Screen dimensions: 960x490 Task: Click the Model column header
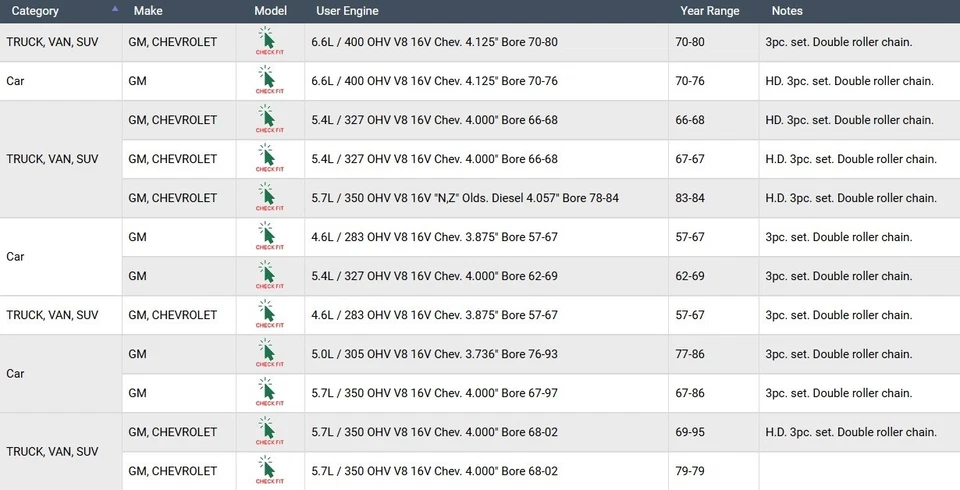270,11
